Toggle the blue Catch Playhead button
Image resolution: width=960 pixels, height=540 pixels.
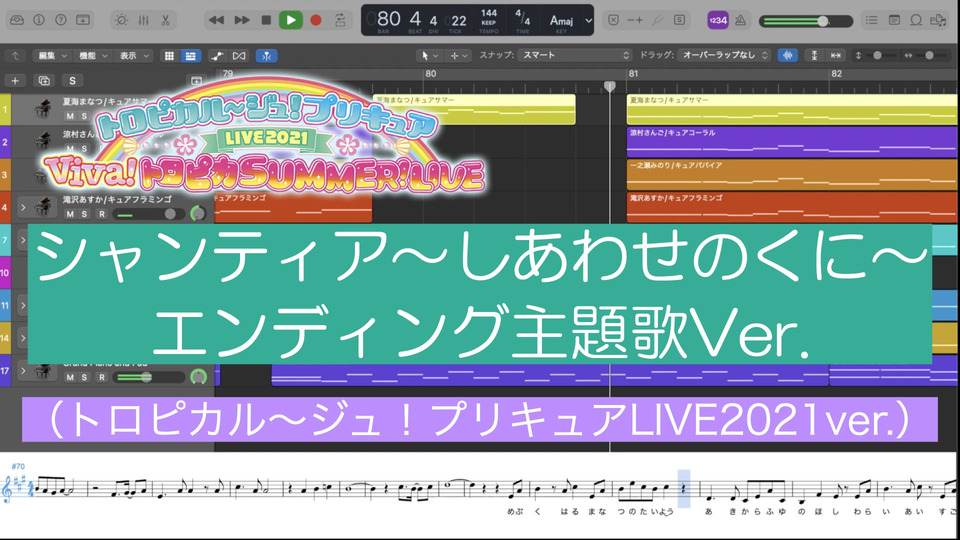pyautogui.click(x=266, y=56)
